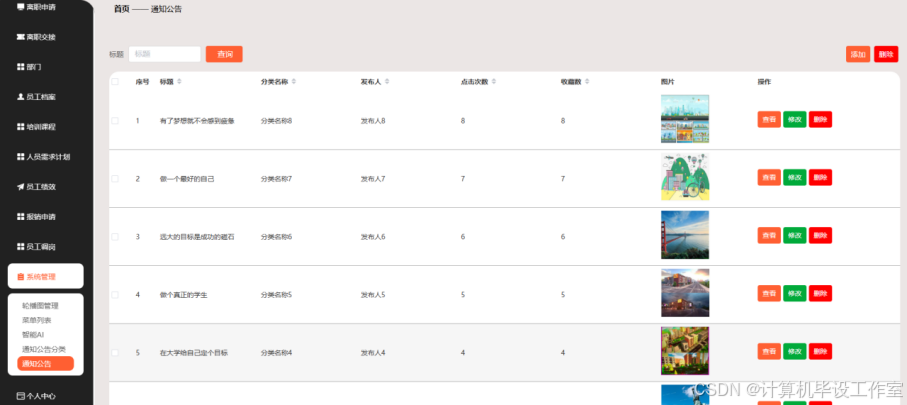Screen dimensions: 907x405
Task: Tick checkbox for 在大学给自己定个目标
Action: click(115, 352)
